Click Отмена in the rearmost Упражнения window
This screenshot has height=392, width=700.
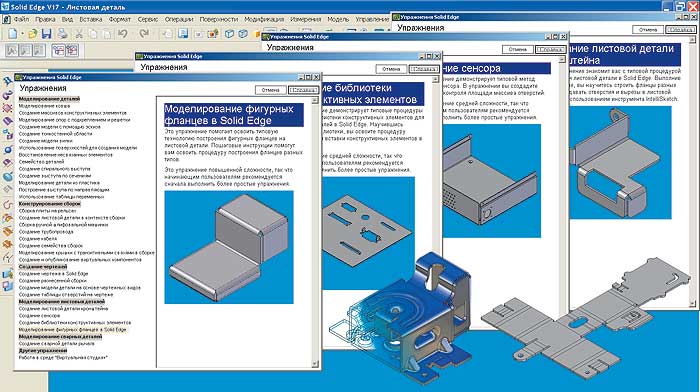(648, 30)
